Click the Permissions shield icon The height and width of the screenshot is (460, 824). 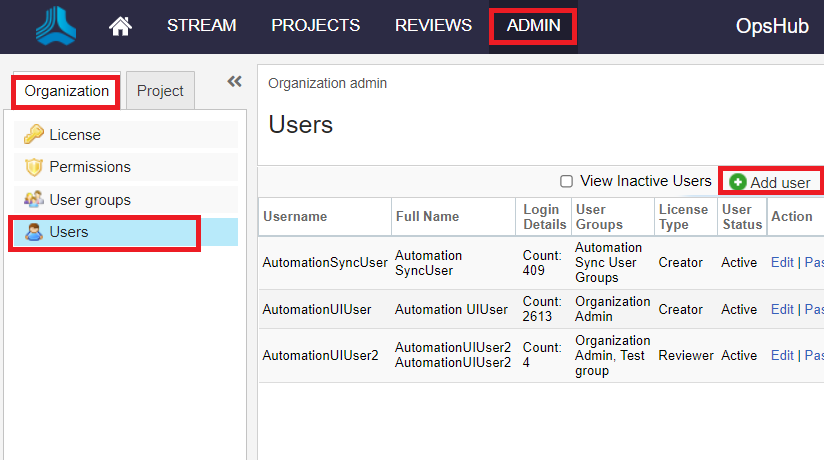[x=34, y=167]
